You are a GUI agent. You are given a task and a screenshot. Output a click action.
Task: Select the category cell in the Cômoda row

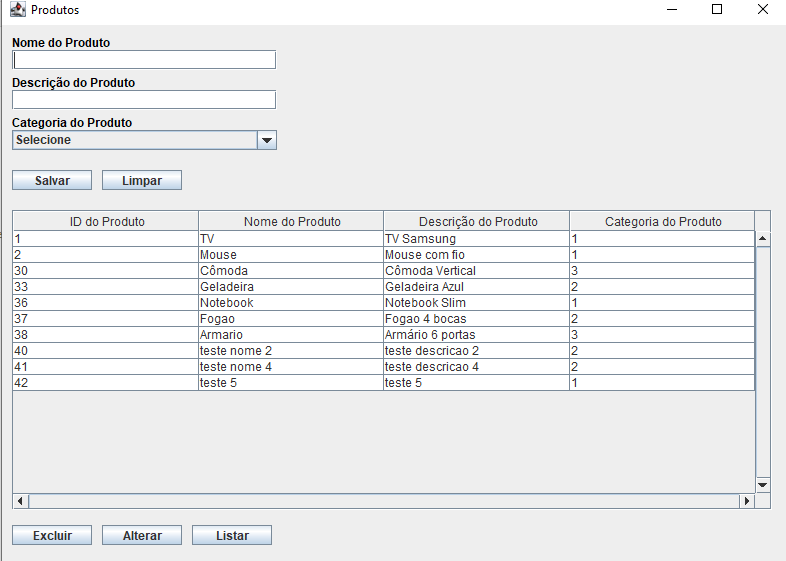click(x=662, y=271)
